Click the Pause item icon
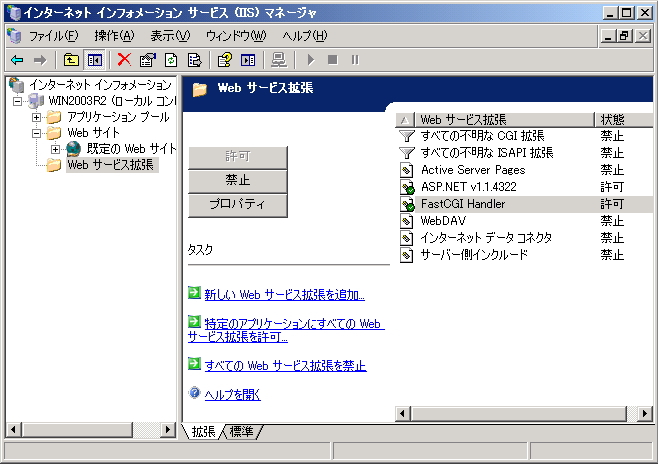 [355, 60]
